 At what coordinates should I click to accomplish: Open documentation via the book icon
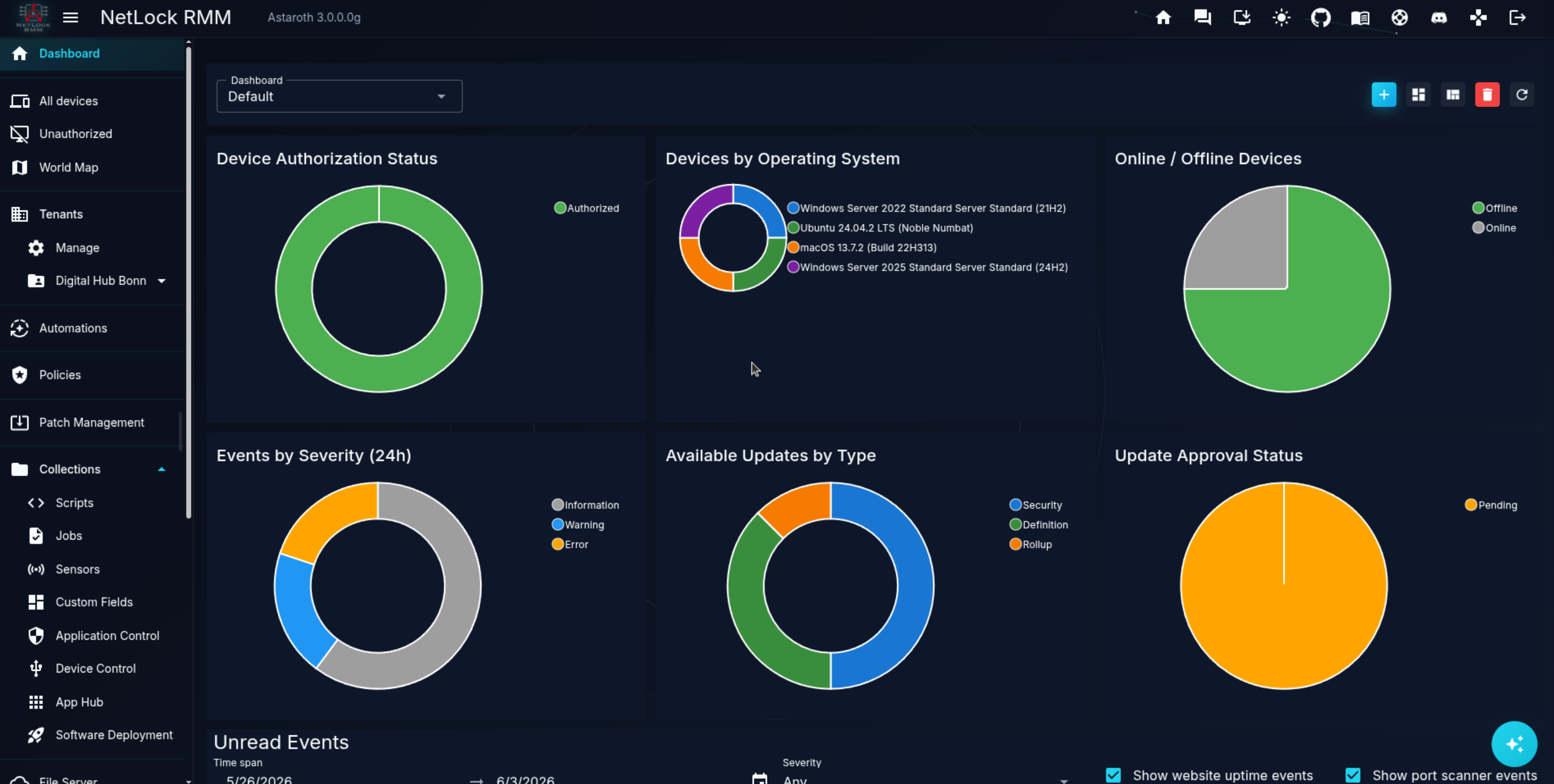(1360, 17)
